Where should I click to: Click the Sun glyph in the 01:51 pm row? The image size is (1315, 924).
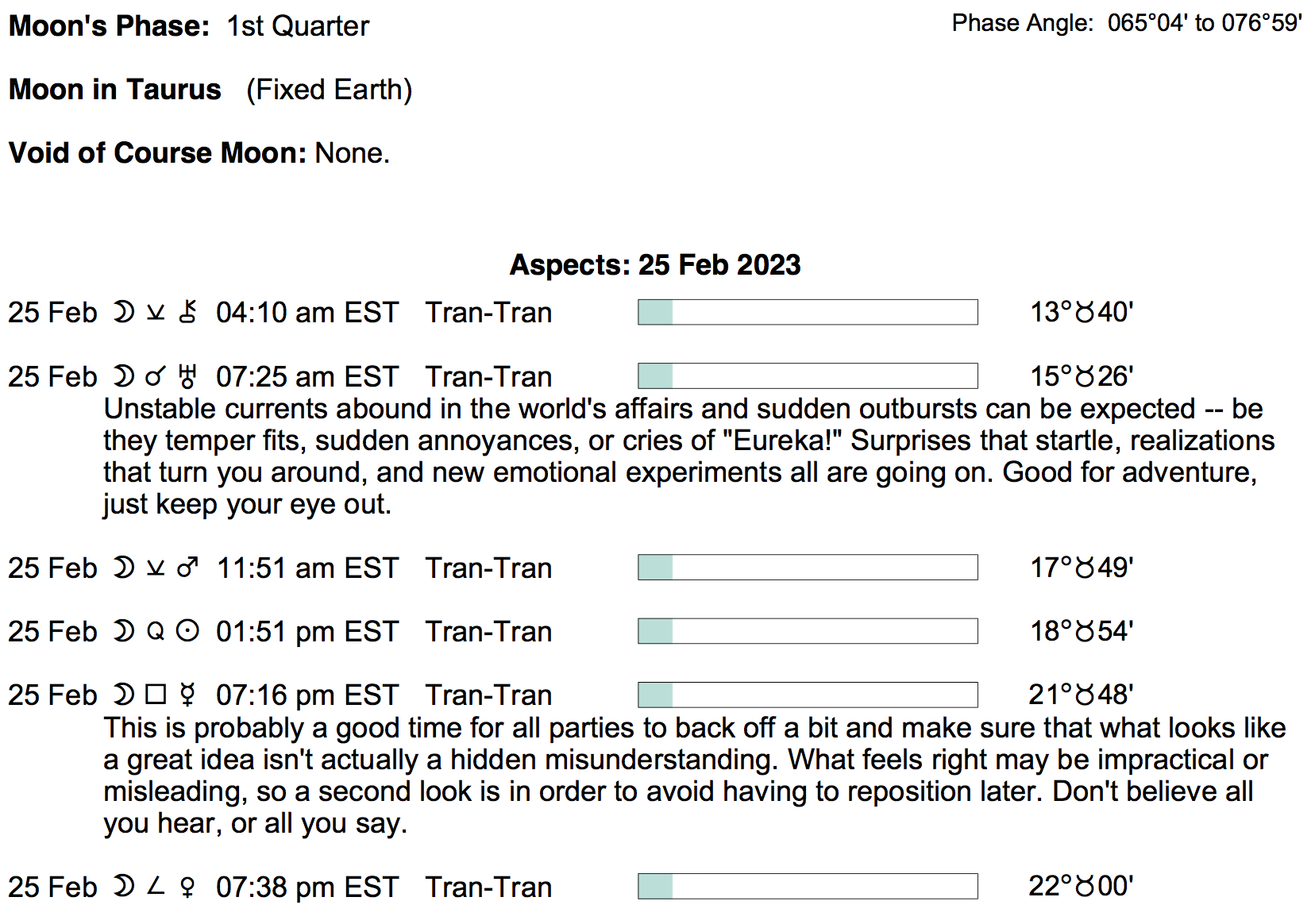(x=187, y=631)
